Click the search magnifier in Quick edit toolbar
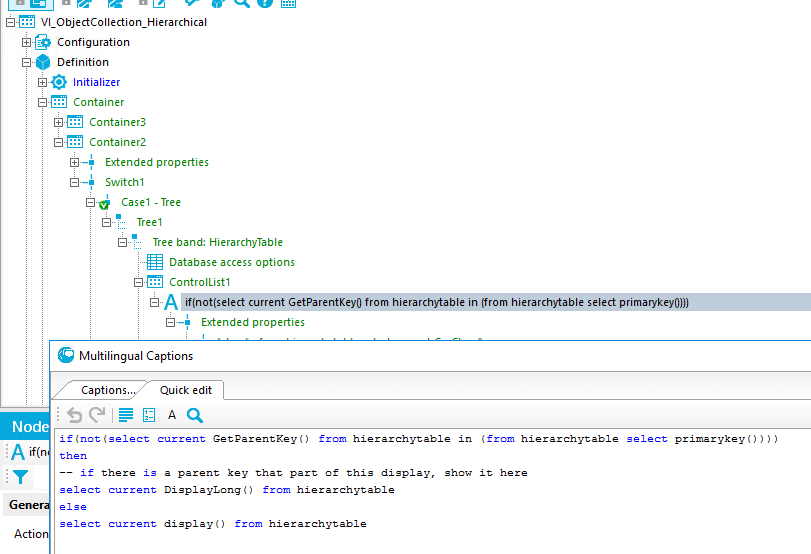 [x=195, y=415]
